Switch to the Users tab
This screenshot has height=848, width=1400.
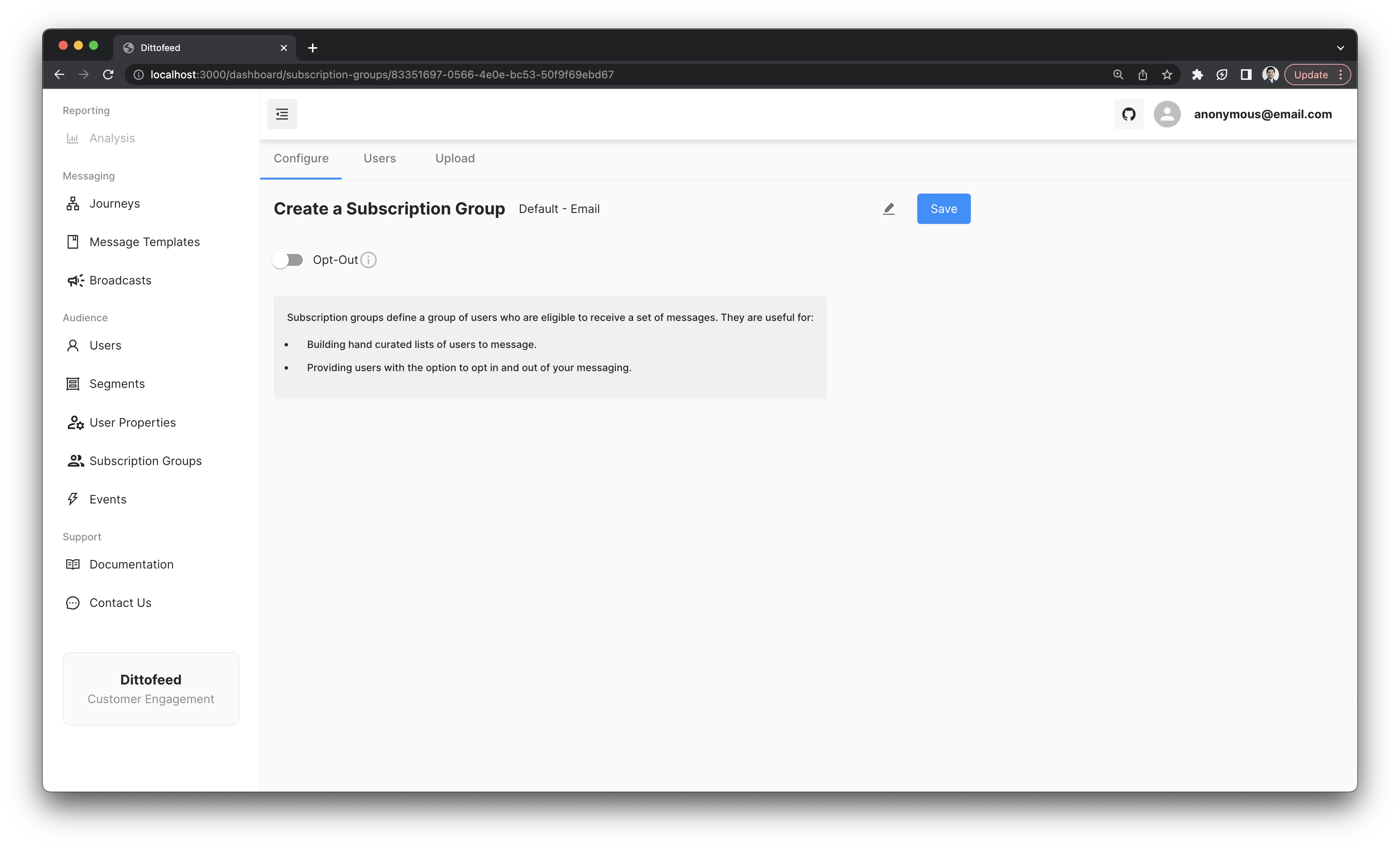pos(380,158)
